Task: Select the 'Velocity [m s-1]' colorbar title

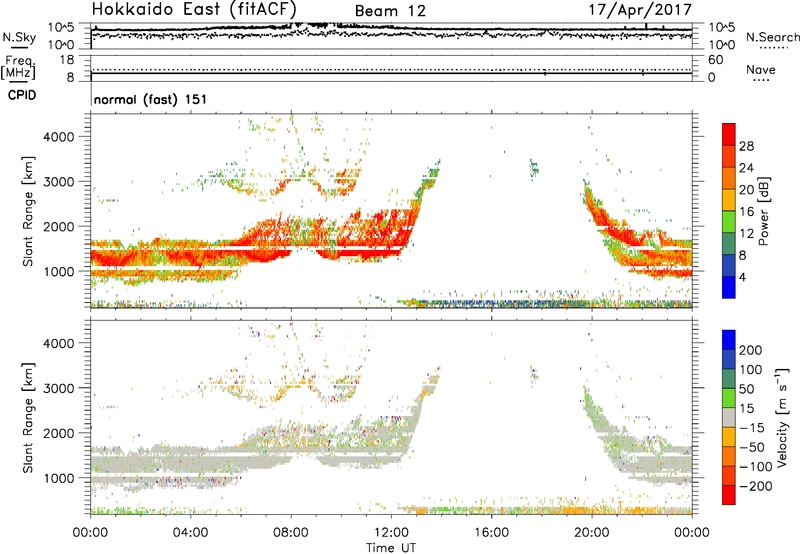Action: point(782,417)
